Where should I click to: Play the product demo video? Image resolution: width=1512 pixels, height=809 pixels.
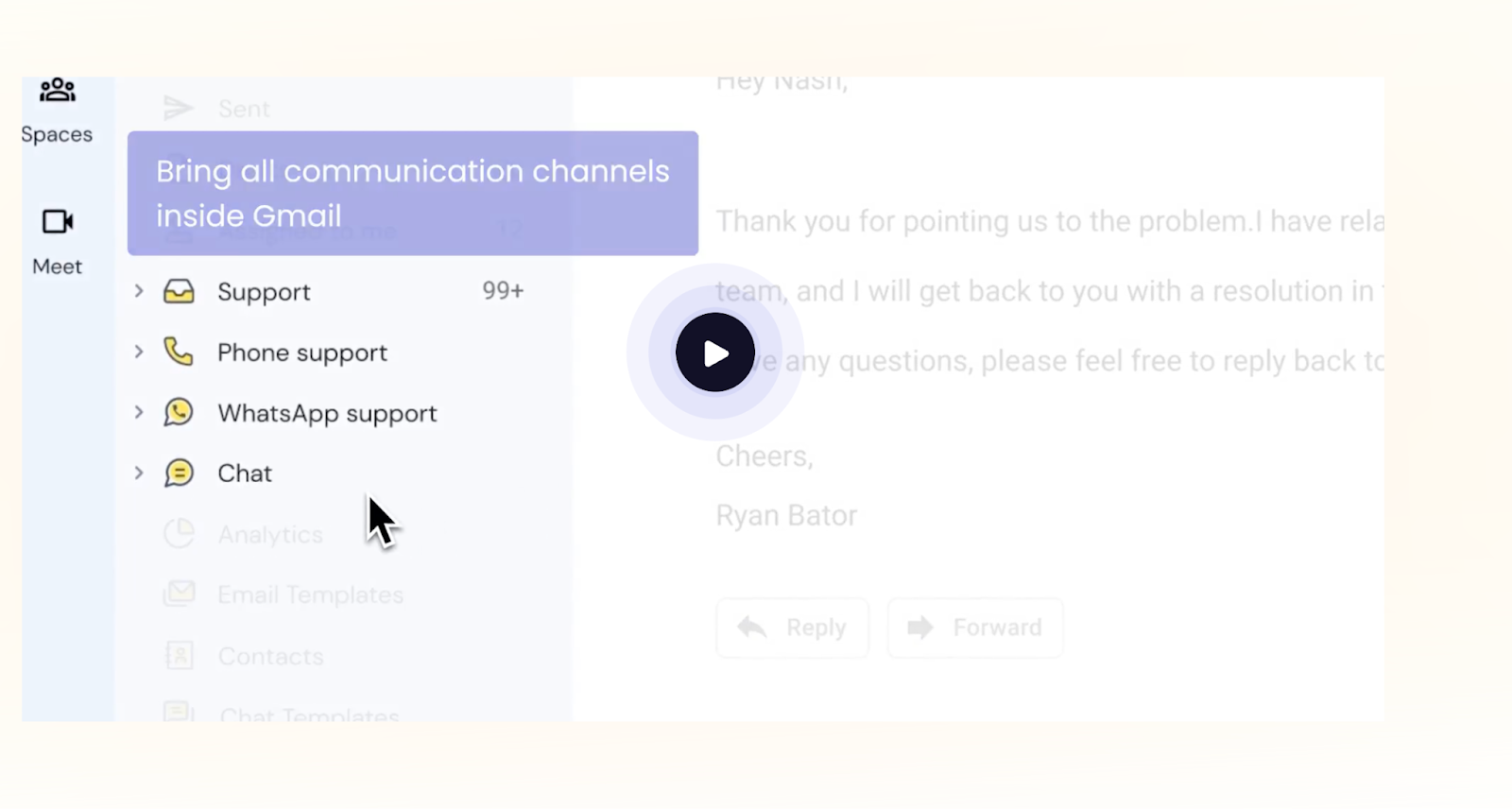click(x=715, y=353)
